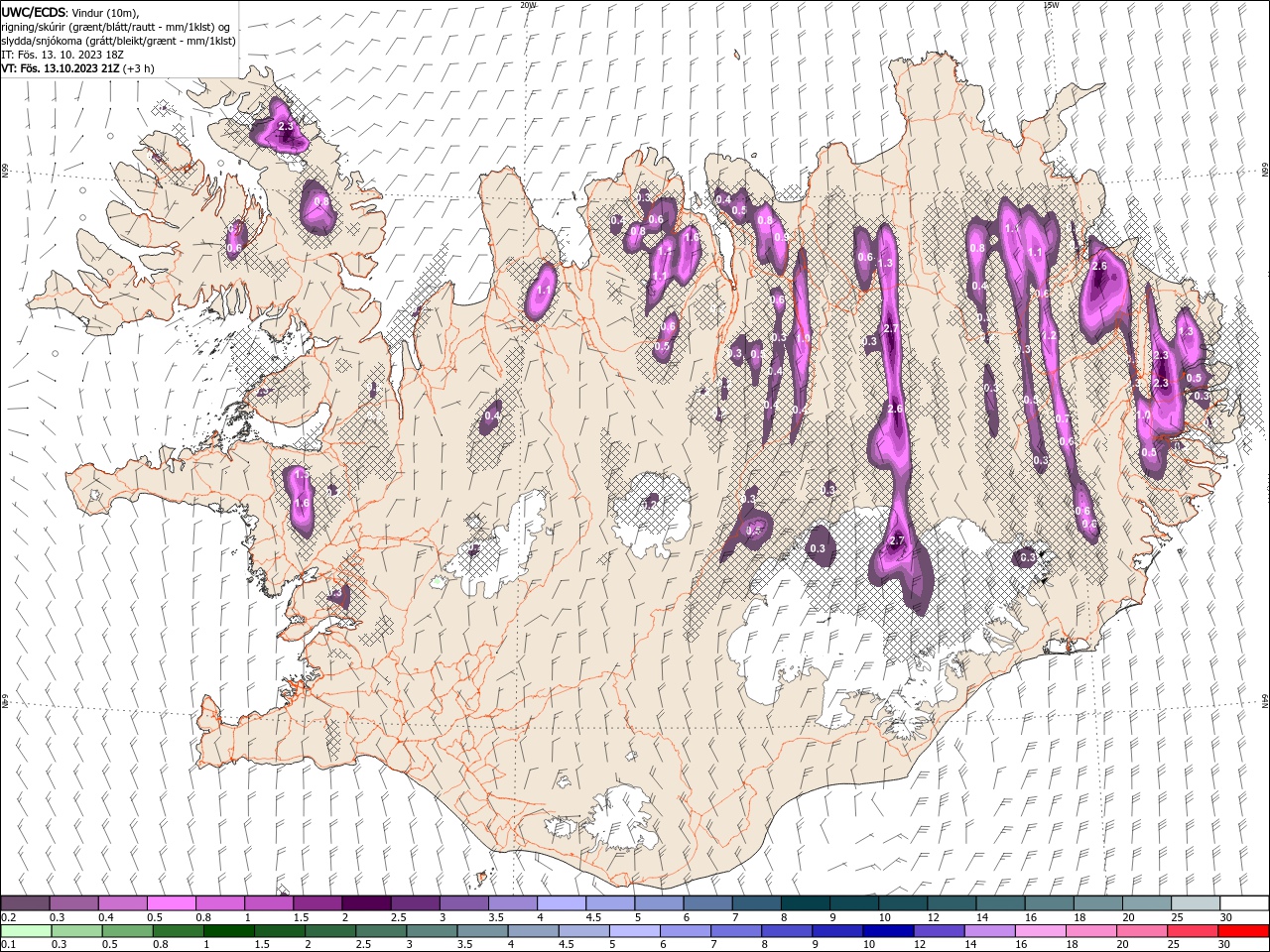This screenshot has width=1270, height=952.
Task: Pick upper legend swatch starting at 18
Action: tap(1097, 903)
